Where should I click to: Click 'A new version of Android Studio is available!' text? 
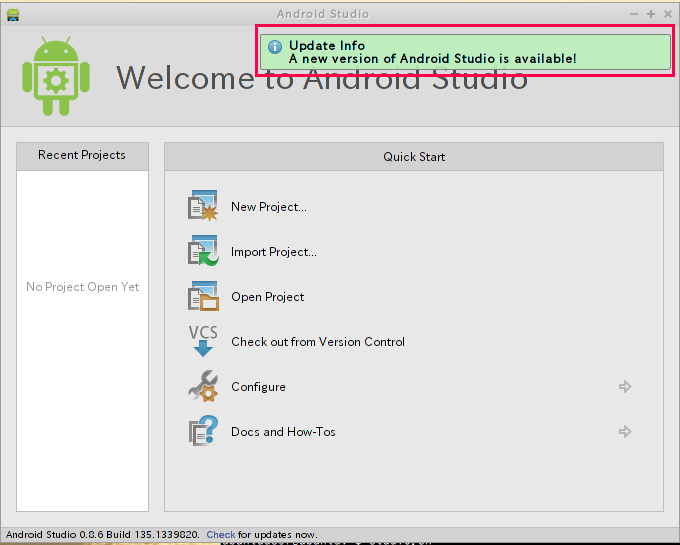click(432, 59)
